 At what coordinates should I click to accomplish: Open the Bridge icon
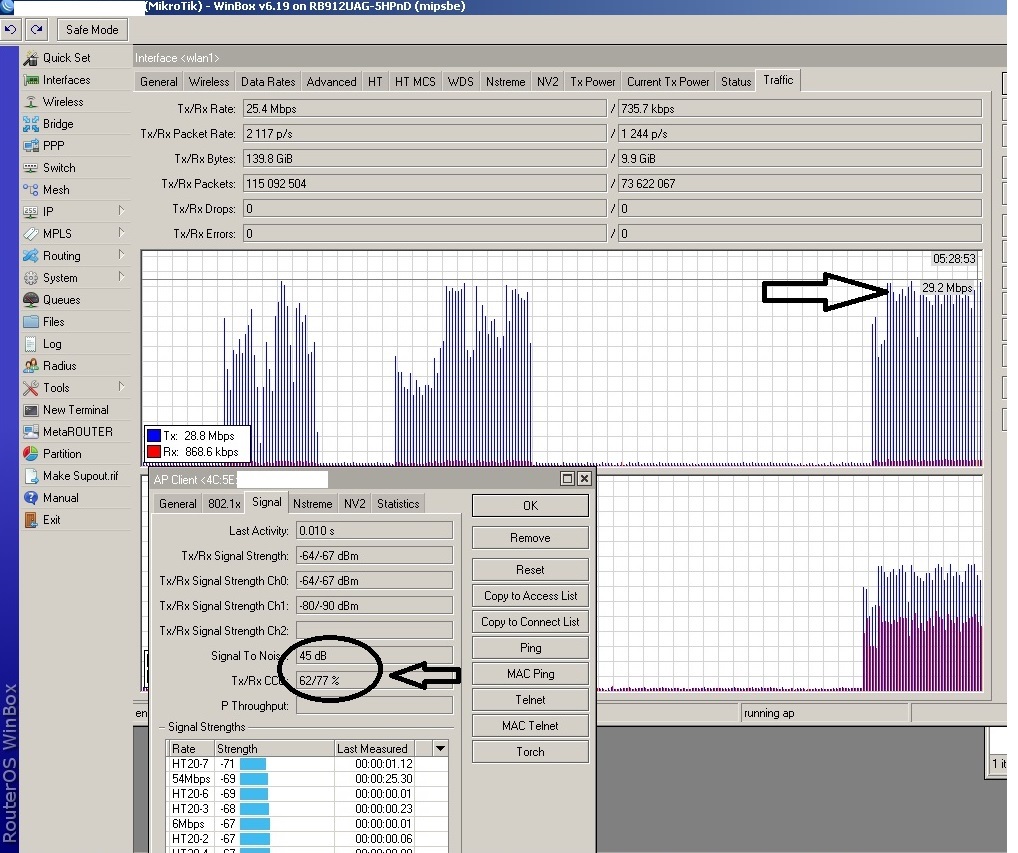point(31,124)
